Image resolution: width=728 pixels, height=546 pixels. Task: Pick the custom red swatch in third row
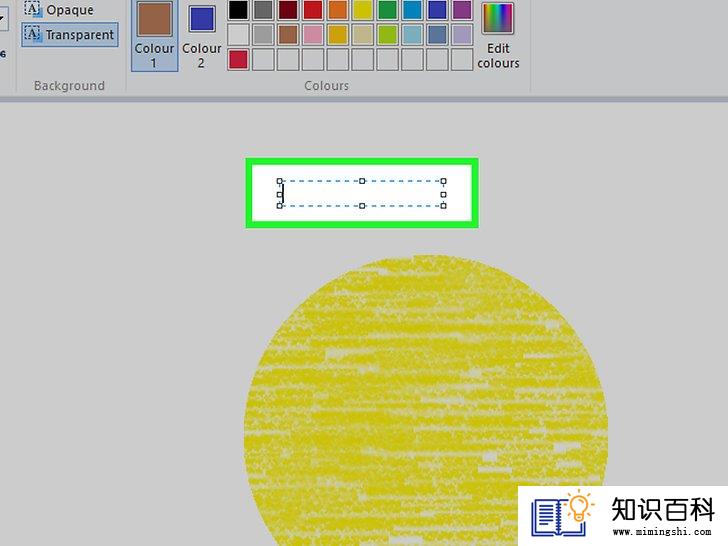(x=238, y=60)
